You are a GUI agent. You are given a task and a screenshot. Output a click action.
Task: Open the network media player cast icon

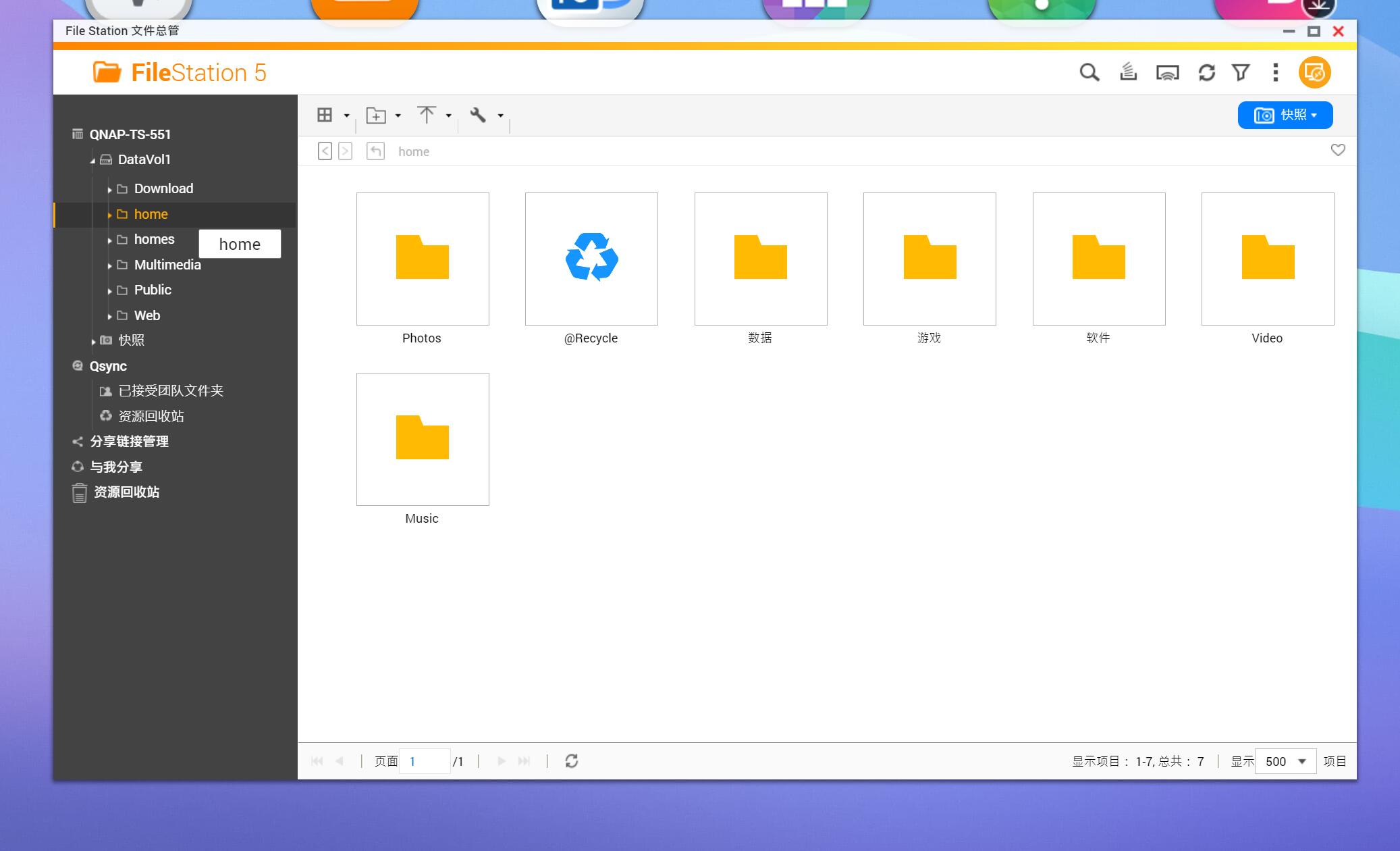pyautogui.click(x=1167, y=72)
